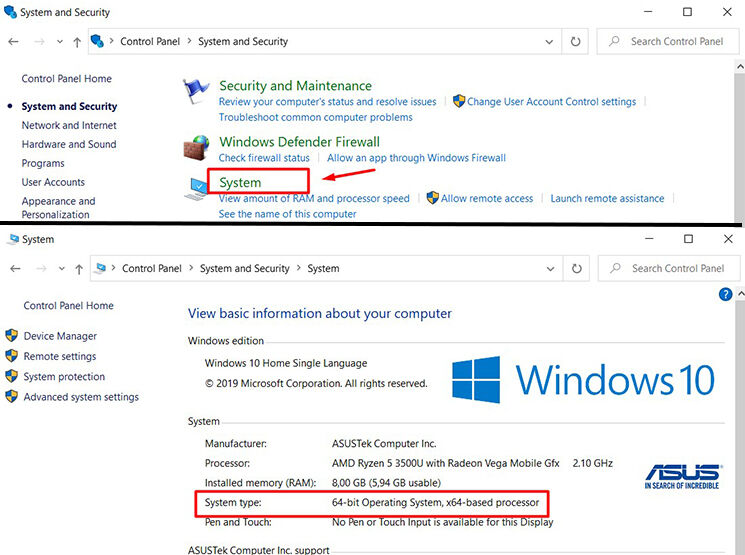This screenshot has height=555, width=745.
Task: Select Hardware and Sound category
Action: [x=69, y=144]
